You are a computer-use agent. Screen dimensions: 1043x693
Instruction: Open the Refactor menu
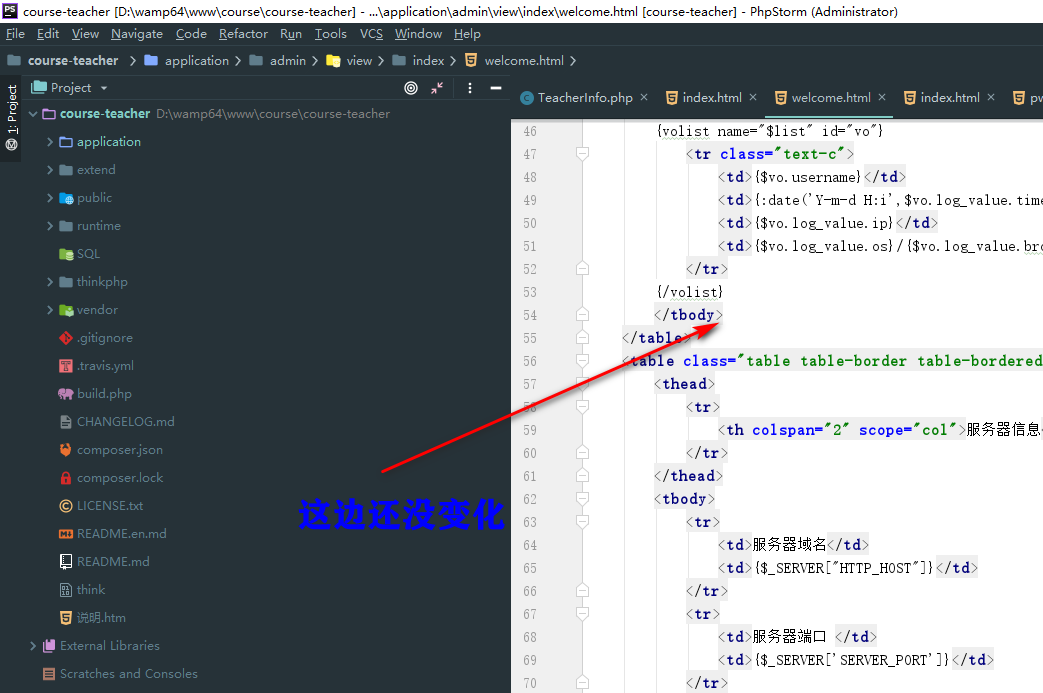243,34
